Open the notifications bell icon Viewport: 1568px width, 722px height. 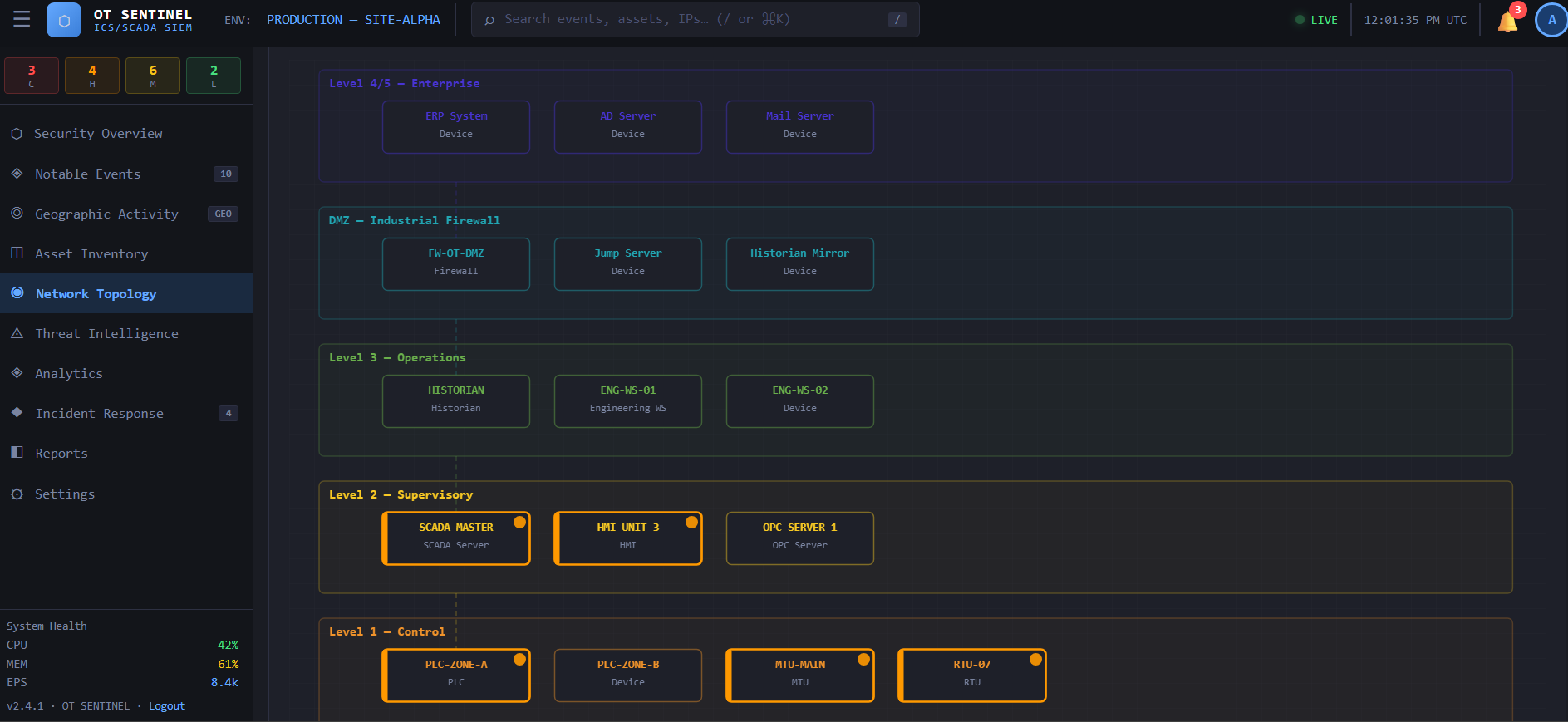coord(1507,21)
